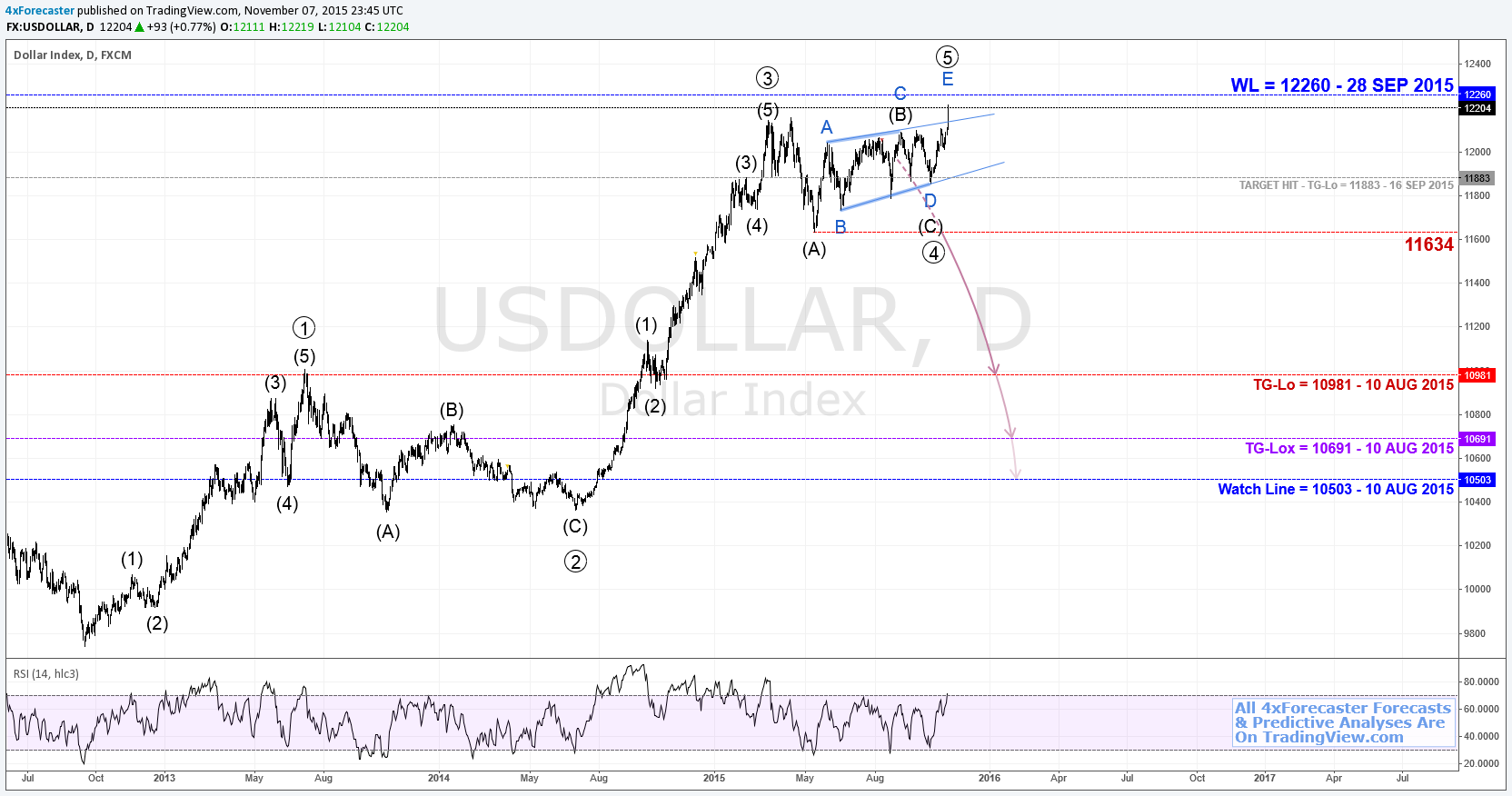Click the FX:USDOLLAR, D symbol text
1512x796 pixels.
click(x=50, y=27)
